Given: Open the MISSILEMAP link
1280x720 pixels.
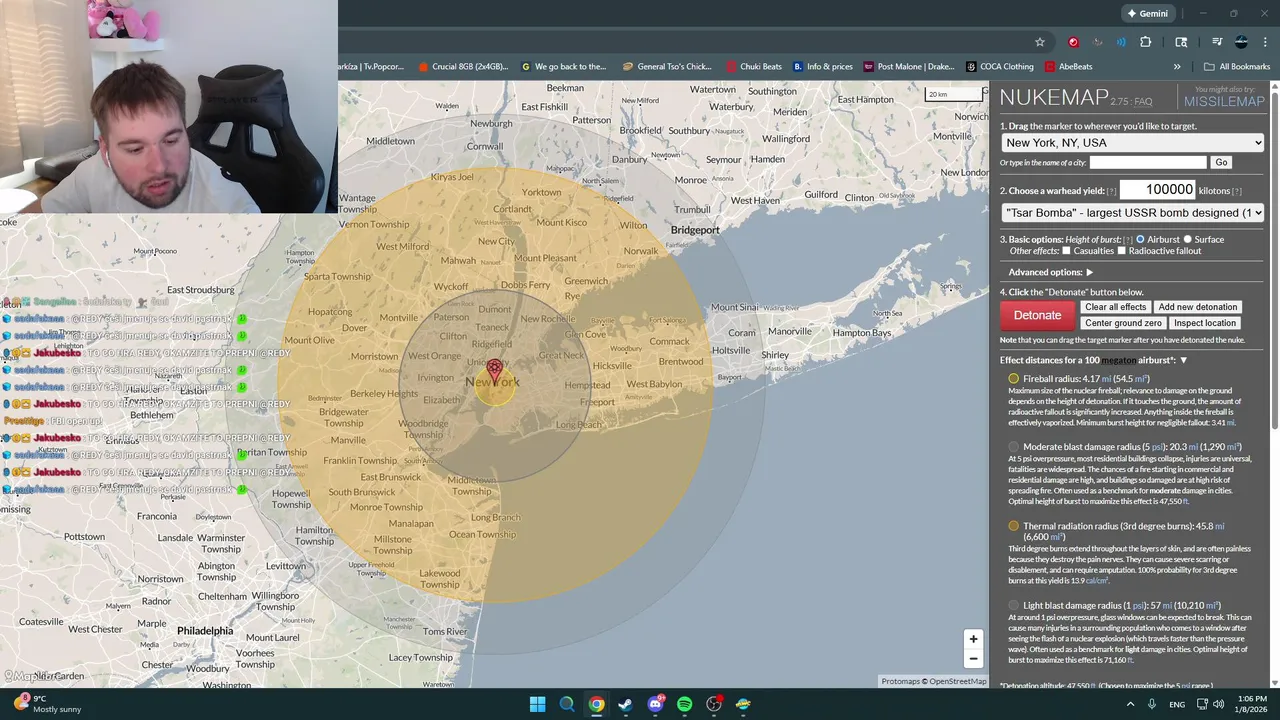Looking at the screenshot, I should pos(1224,102).
